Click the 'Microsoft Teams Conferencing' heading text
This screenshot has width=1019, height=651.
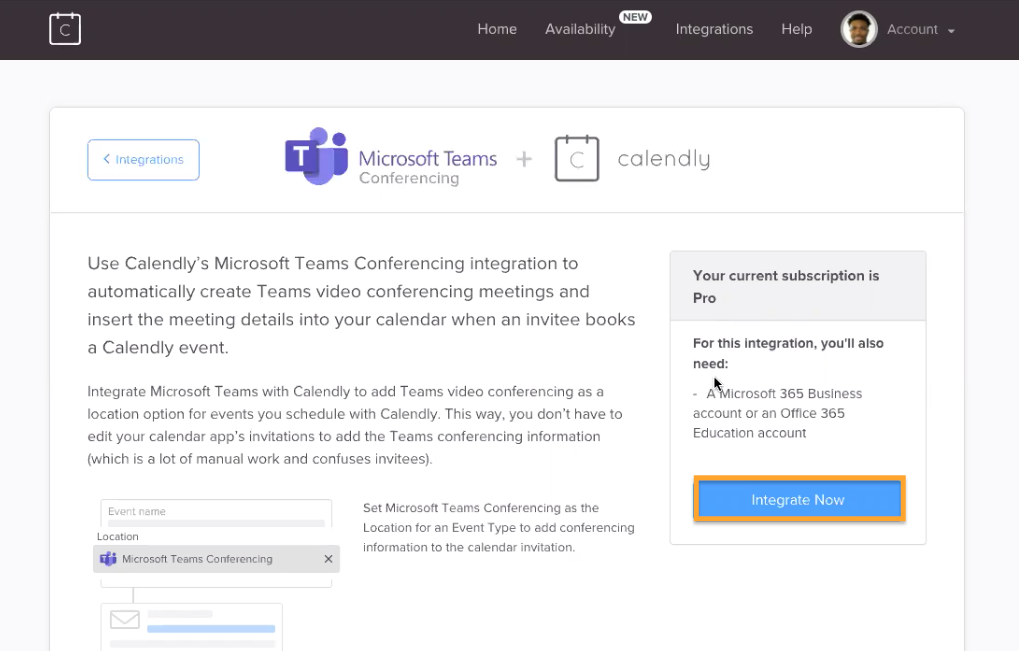coord(428,167)
